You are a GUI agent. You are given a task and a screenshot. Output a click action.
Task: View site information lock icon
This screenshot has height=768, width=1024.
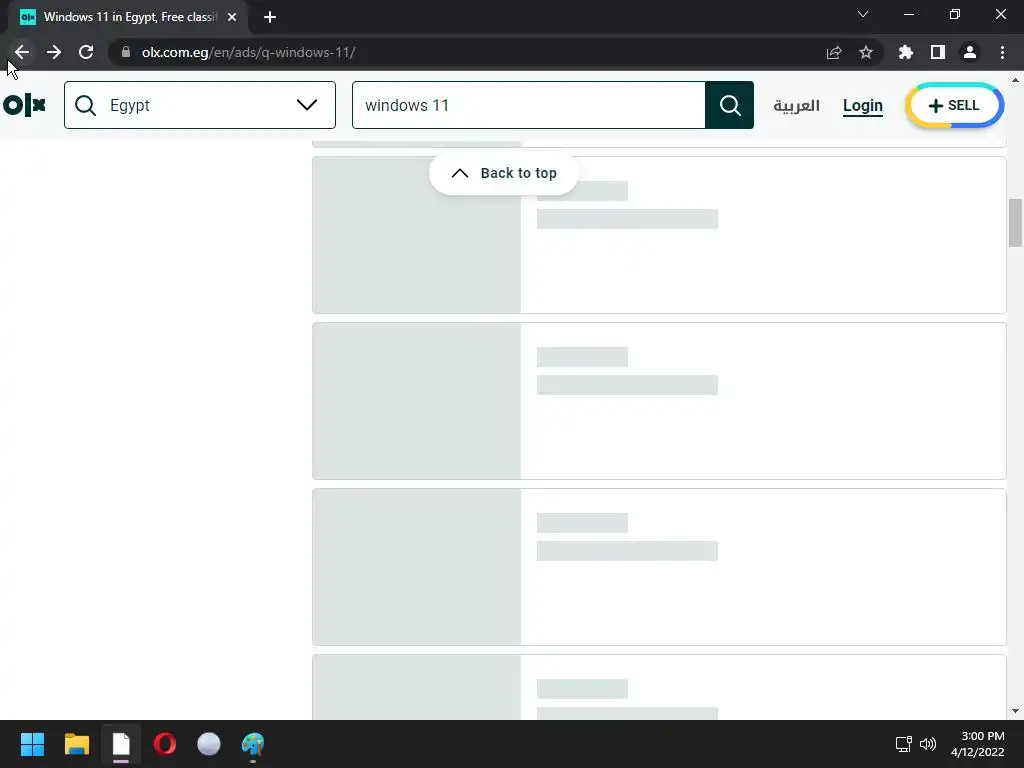coord(126,52)
